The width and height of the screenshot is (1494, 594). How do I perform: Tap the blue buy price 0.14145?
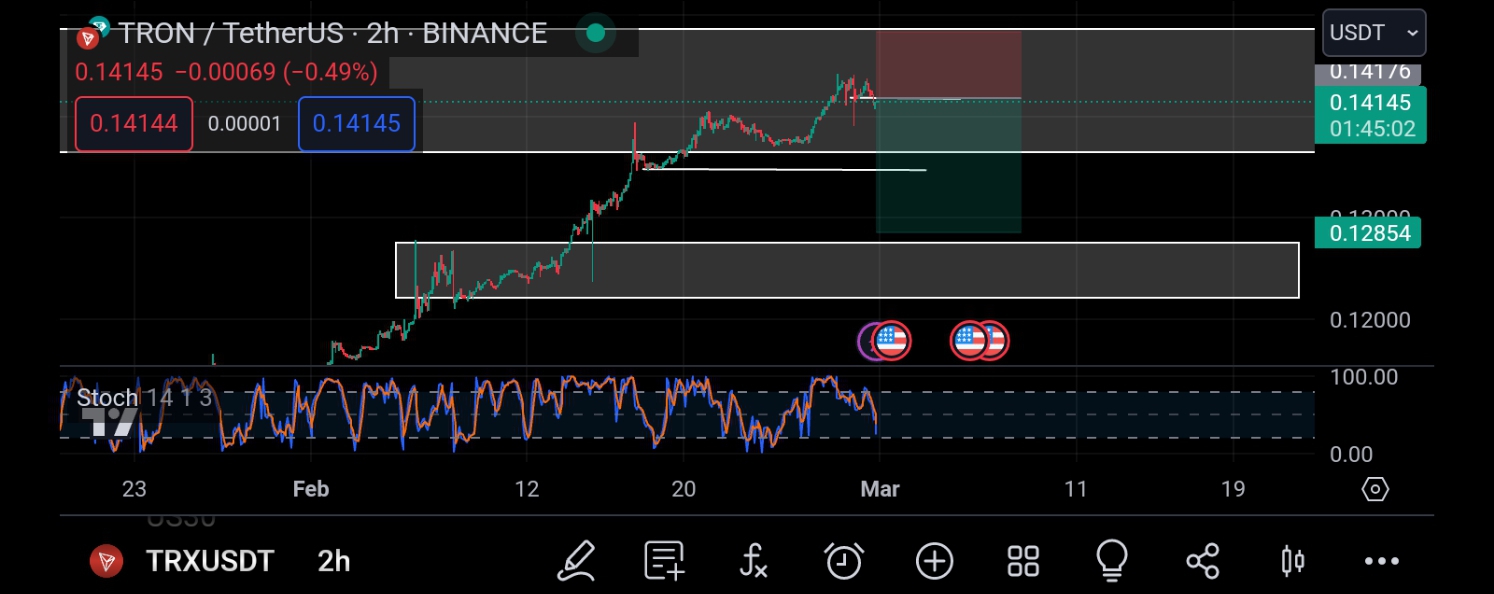click(356, 124)
